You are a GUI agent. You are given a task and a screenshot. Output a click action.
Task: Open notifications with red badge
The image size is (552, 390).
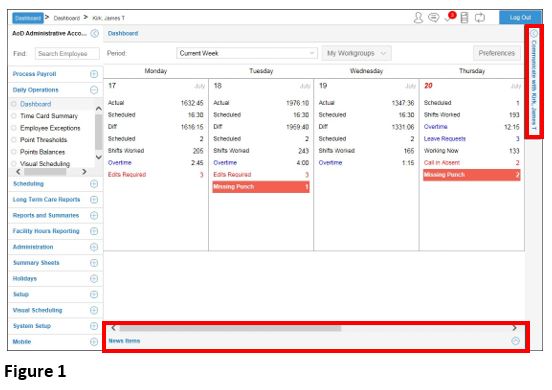(450, 17)
